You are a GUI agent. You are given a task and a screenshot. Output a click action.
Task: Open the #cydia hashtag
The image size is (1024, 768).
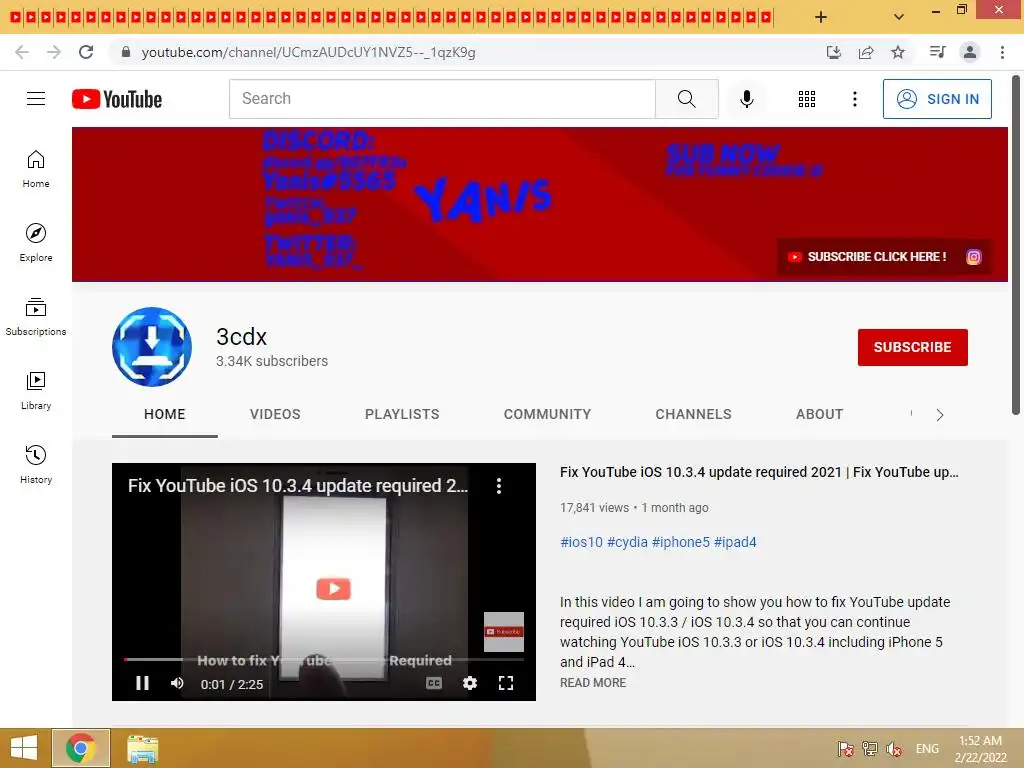click(627, 542)
